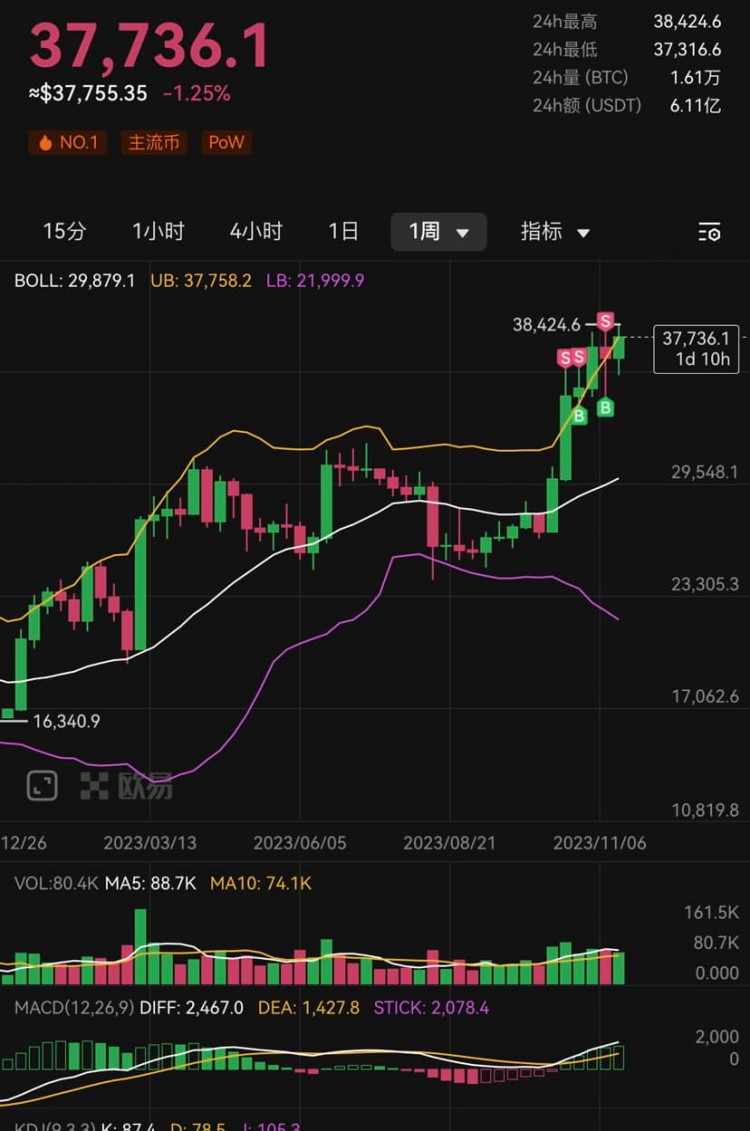
Task: Tap the MA5: 88.7K volume average
Action: pyautogui.click(x=150, y=884)
